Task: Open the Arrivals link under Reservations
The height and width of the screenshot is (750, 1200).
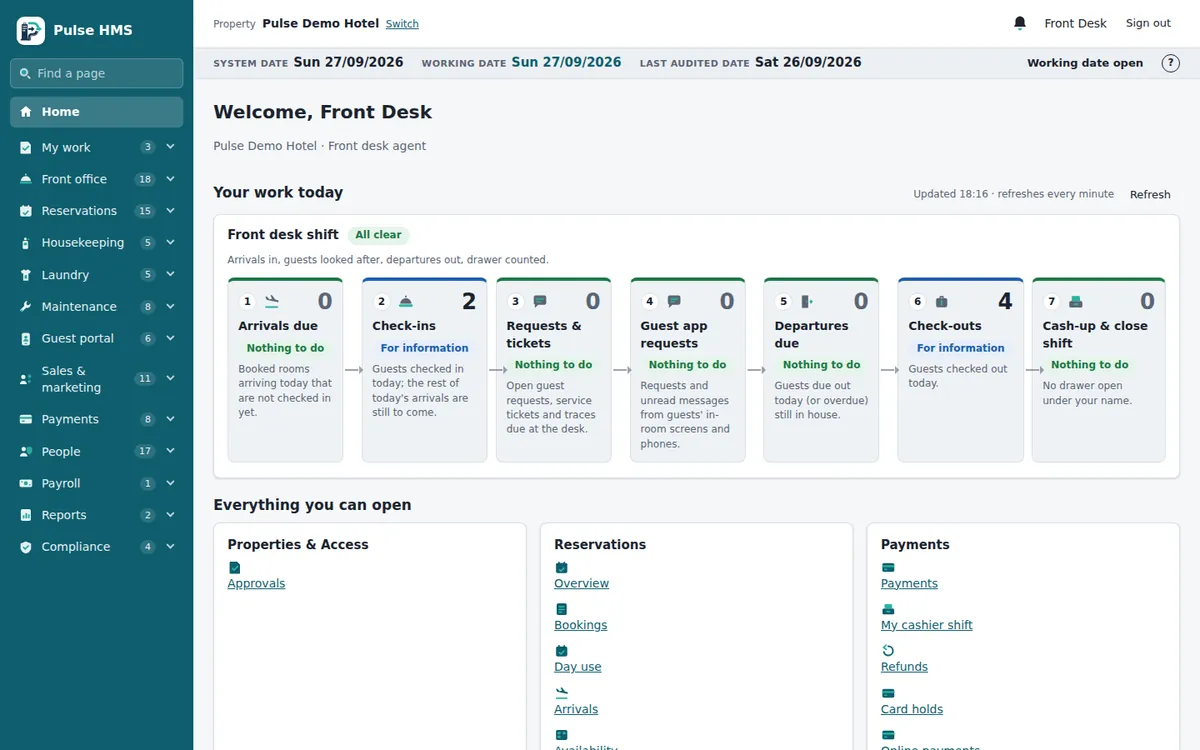Action: (576, 710)
